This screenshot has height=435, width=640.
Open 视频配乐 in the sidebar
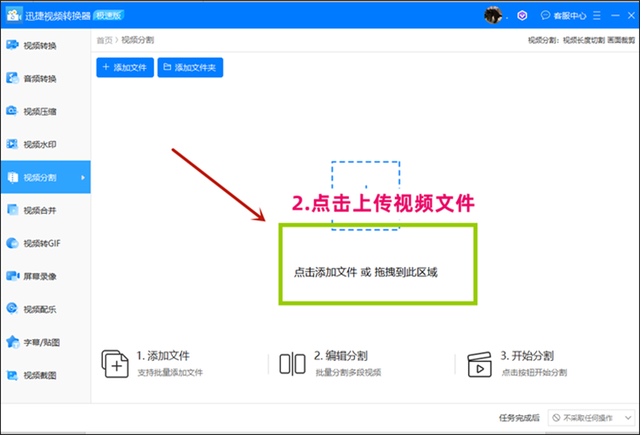(x=40, y=309)
